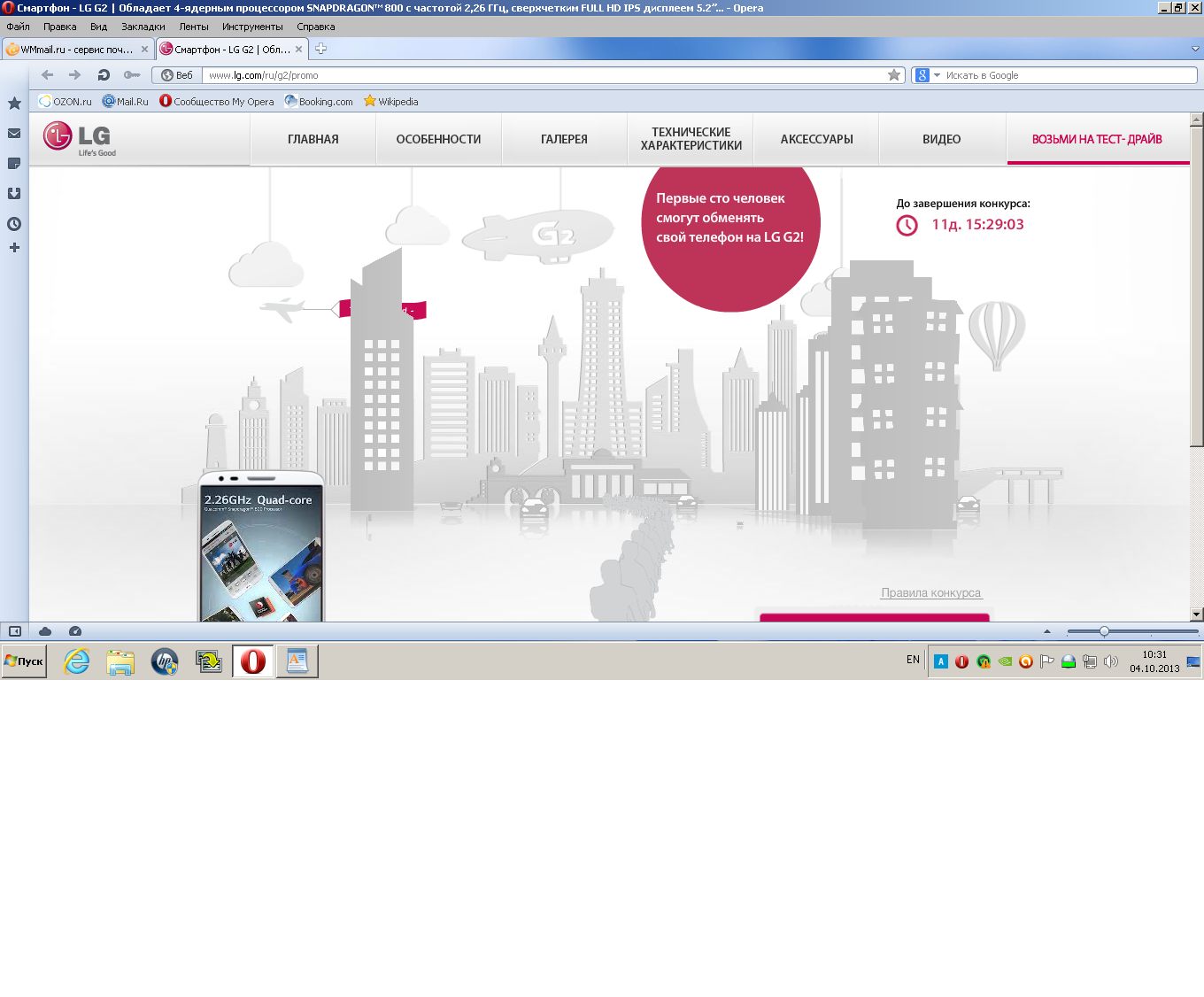Image resolution: width=1204 pixels, height=997 pixels.
Task: Open the ОСОБЕННОСТИ section
Action: pos(439,139)
